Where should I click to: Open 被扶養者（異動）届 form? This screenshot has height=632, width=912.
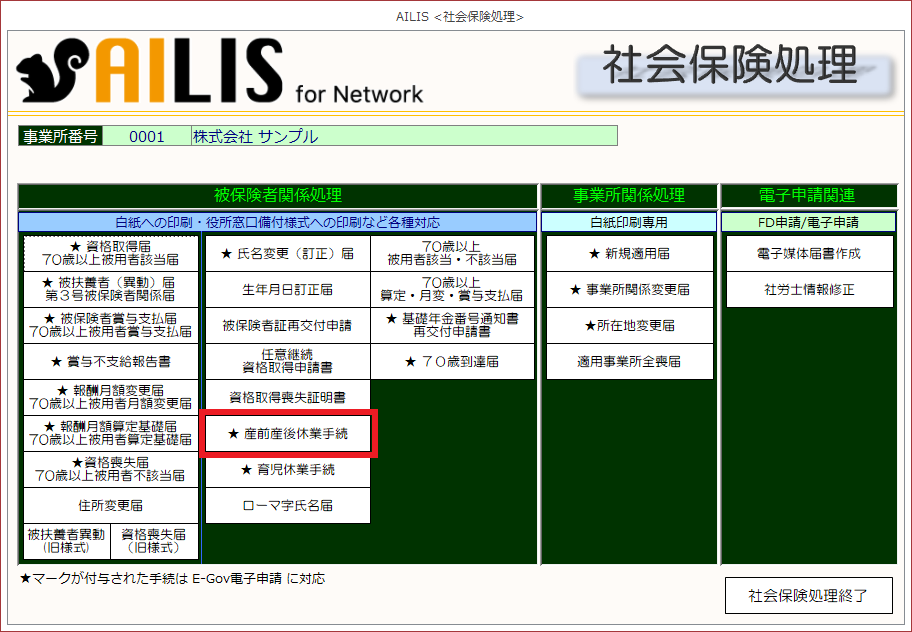pos(111,289)
